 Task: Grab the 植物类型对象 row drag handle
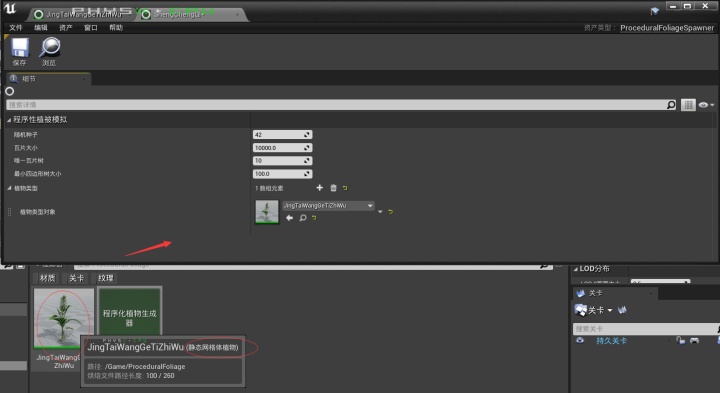click(x=10, y=212)
